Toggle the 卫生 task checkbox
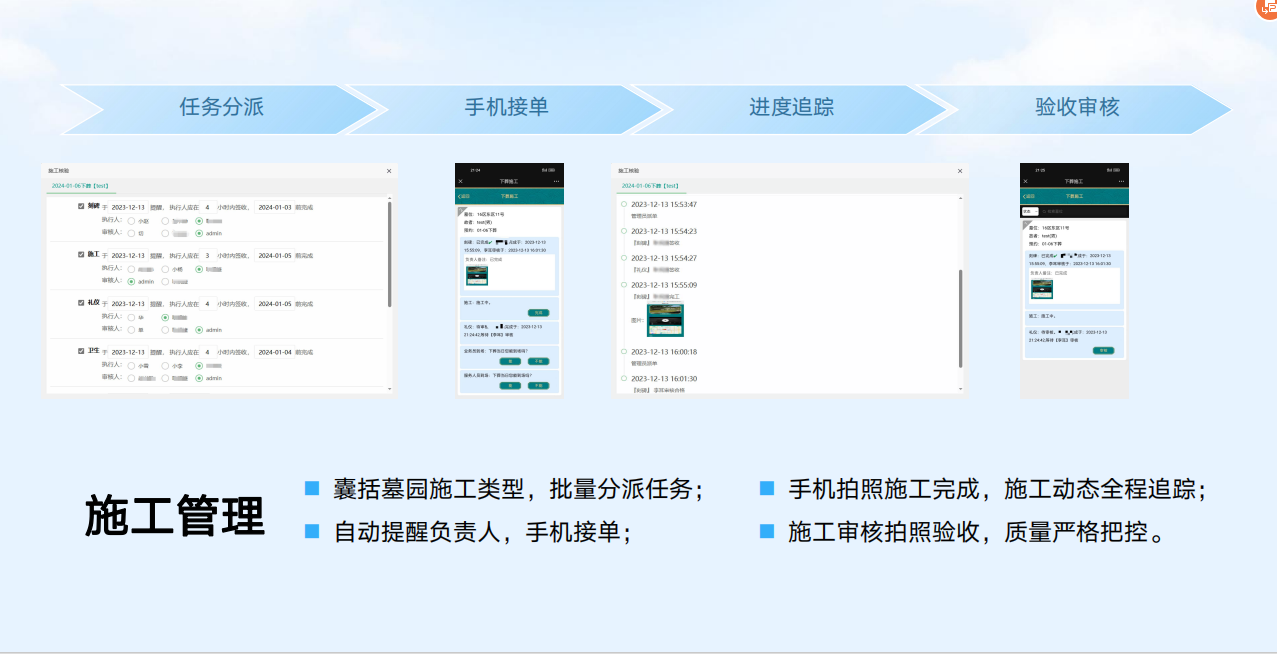The width and height of the screenshot is (1277, 654). click(81, 351)
